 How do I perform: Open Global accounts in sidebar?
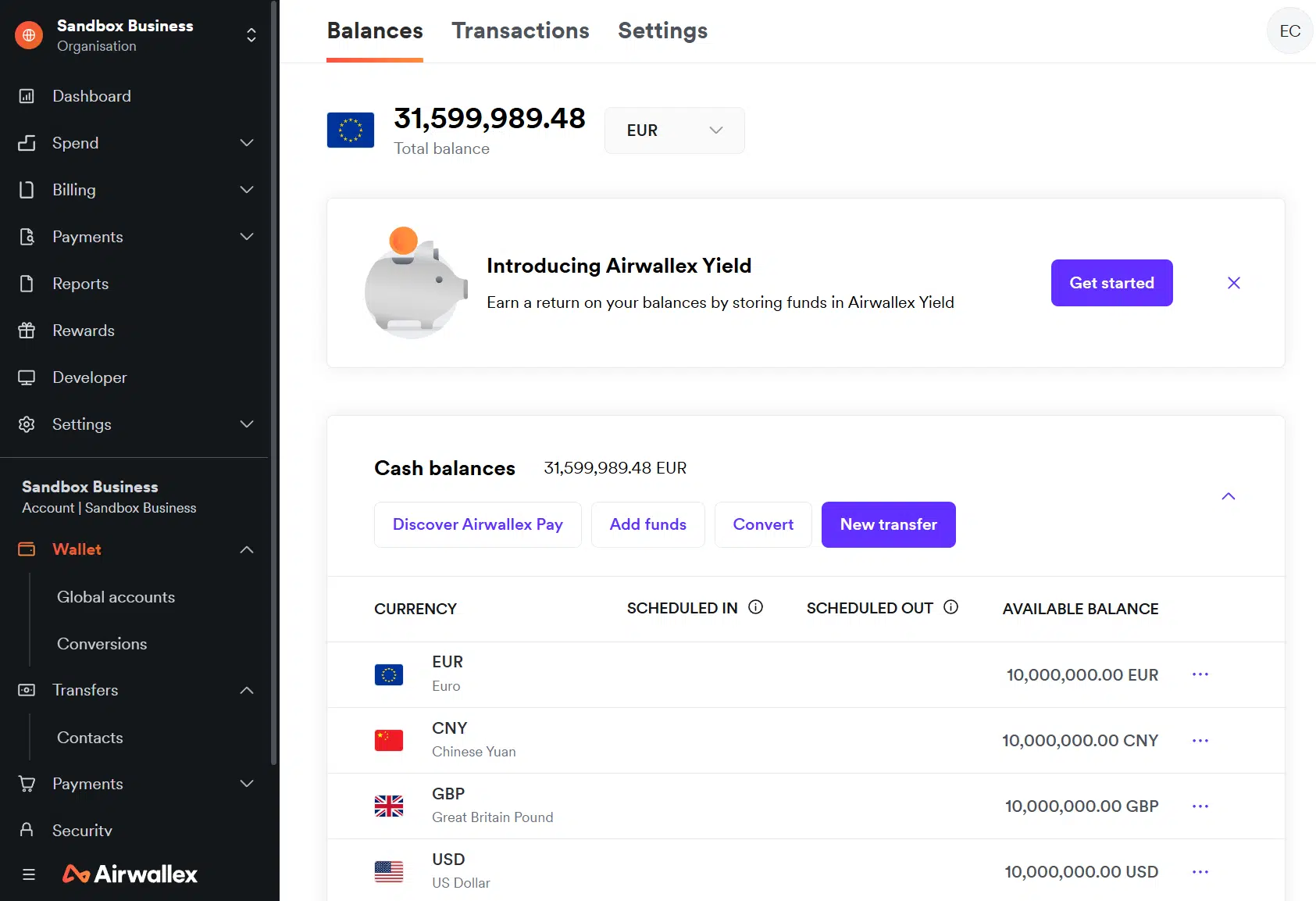point(116,597)
